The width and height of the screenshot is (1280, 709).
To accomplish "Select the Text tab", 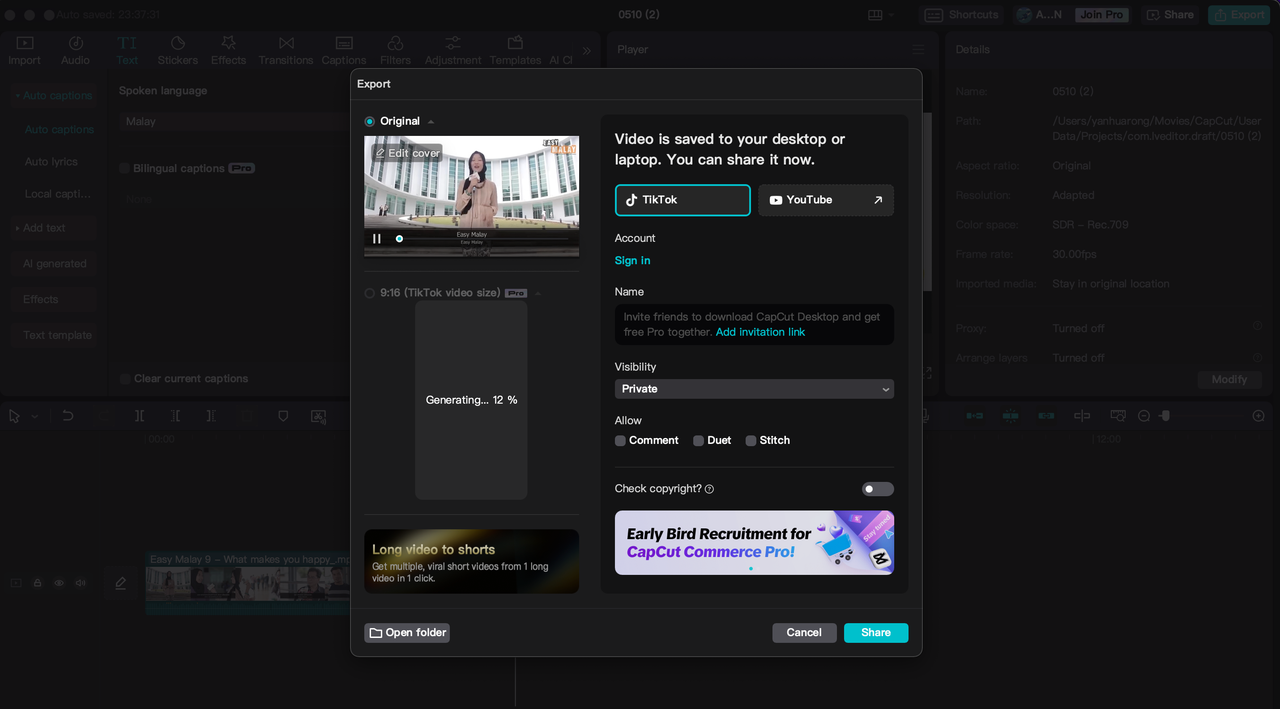I will click(127, 50).
